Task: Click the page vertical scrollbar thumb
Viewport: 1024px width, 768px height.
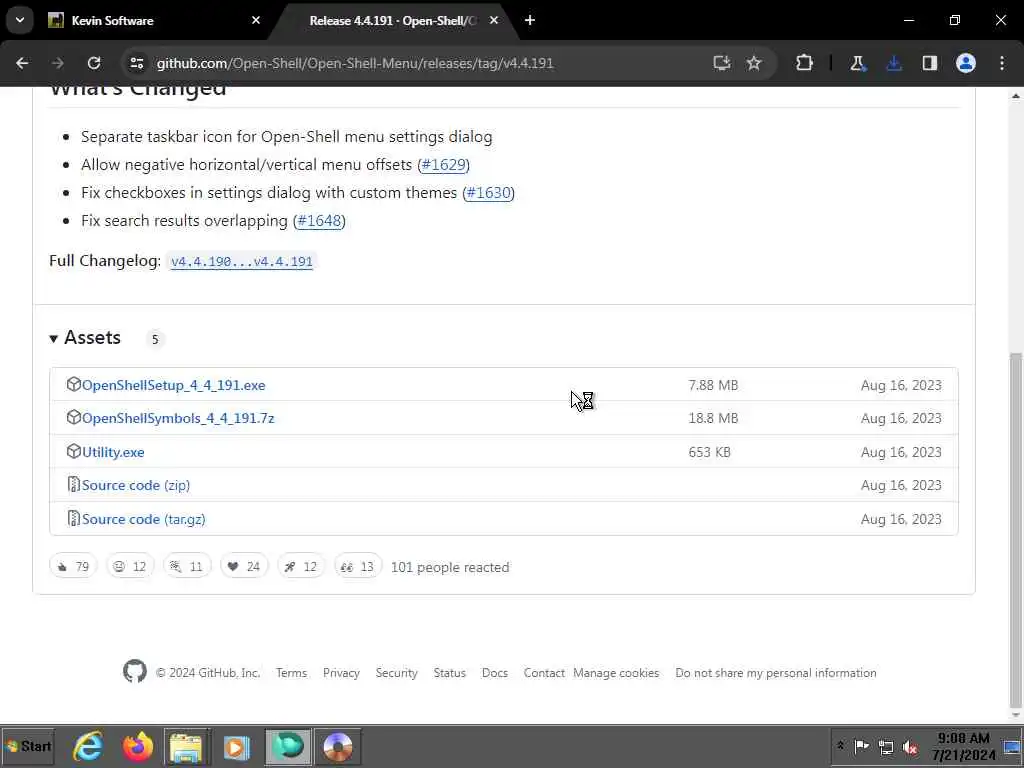Action: click(1015, 530)
